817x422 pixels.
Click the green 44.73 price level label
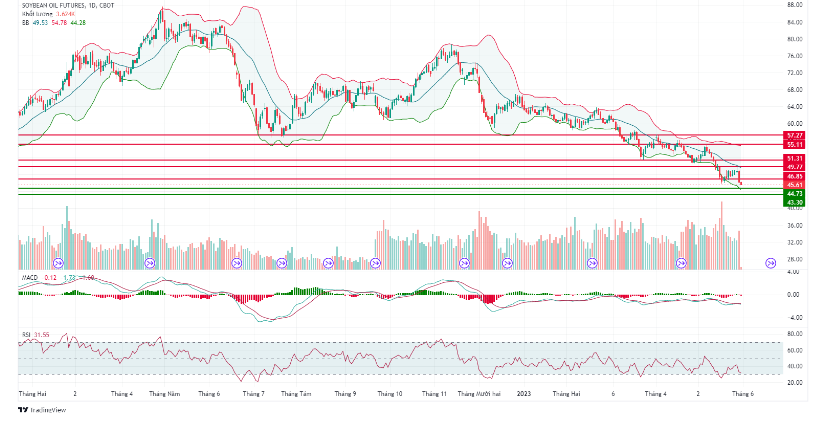point(795,194)
